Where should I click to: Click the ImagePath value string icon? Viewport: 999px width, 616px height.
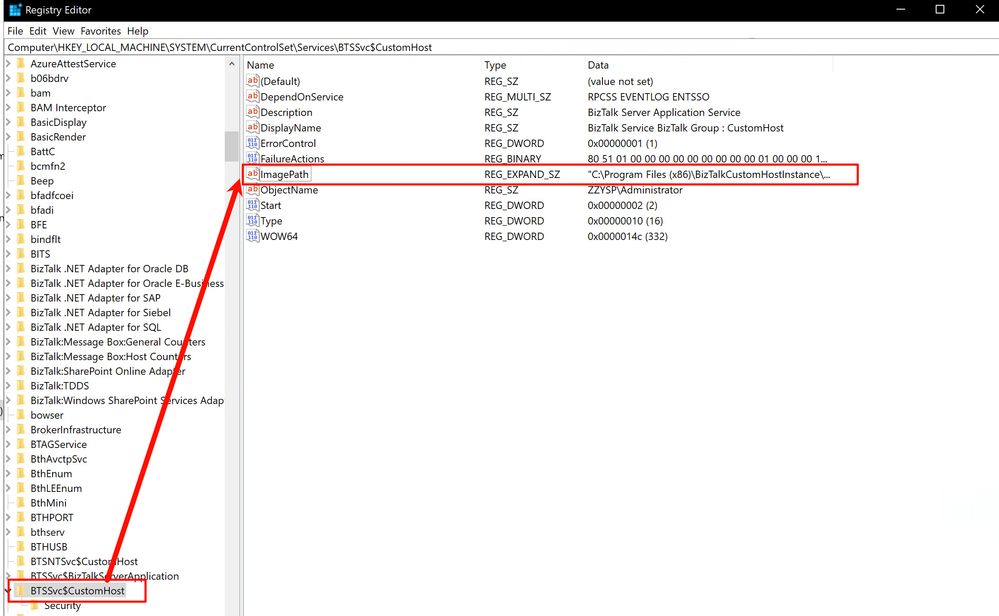click(x=252, y=174)
